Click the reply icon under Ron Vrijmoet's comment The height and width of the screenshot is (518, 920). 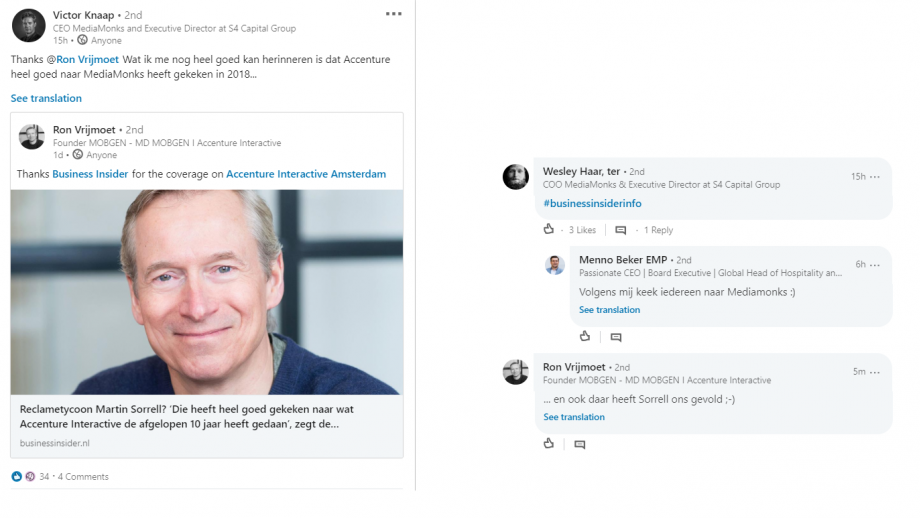580,444
